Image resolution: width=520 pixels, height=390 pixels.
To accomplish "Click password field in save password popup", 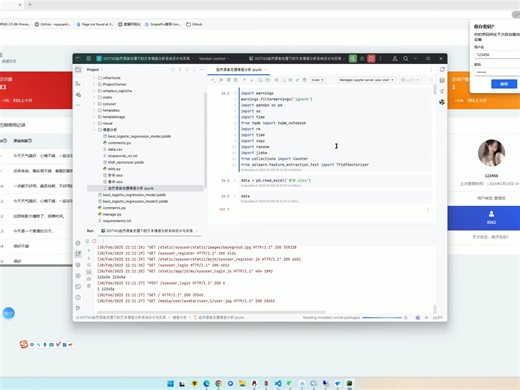I will click(497, 72).
